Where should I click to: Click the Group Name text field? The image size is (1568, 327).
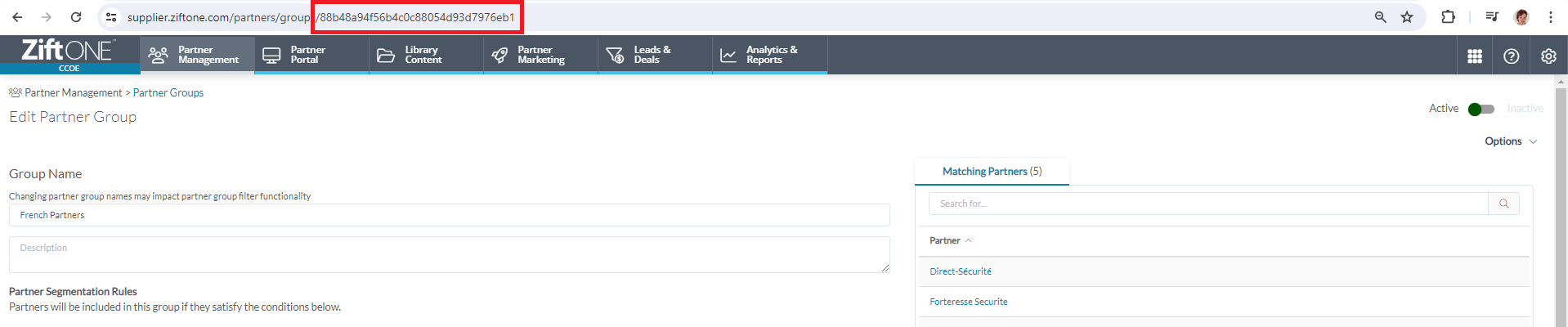[449, 215]
